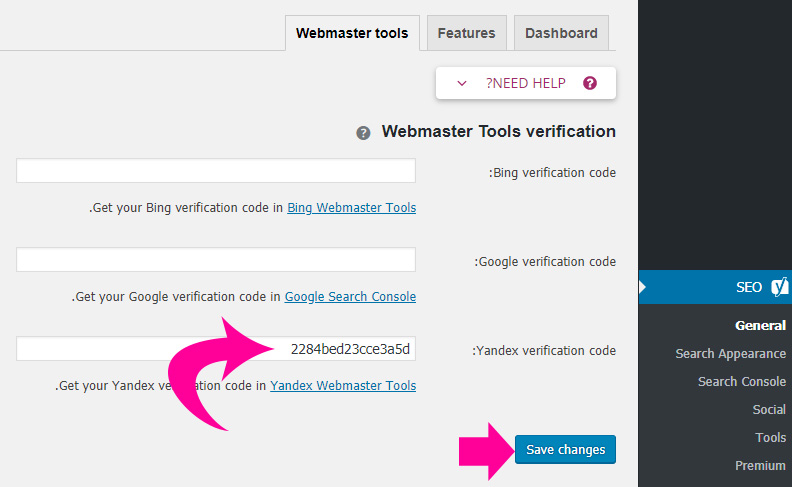Screen dimensions: 792x487
Task: Open the Dashboard tab
Action: click(561, 33)
